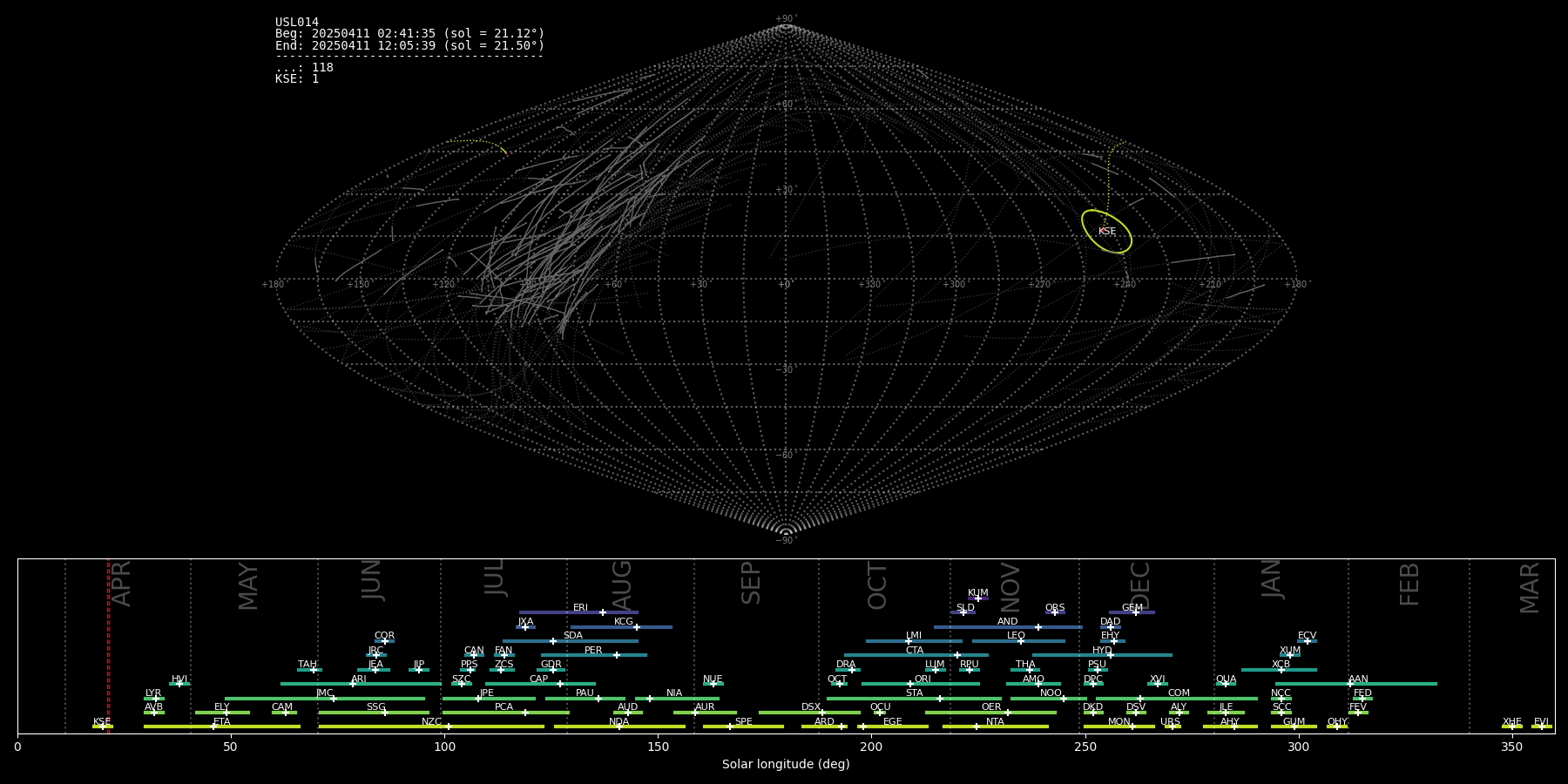
Task: Click the 'Solar longitude (deg)' axis label
Action: (x=786, y=765)
